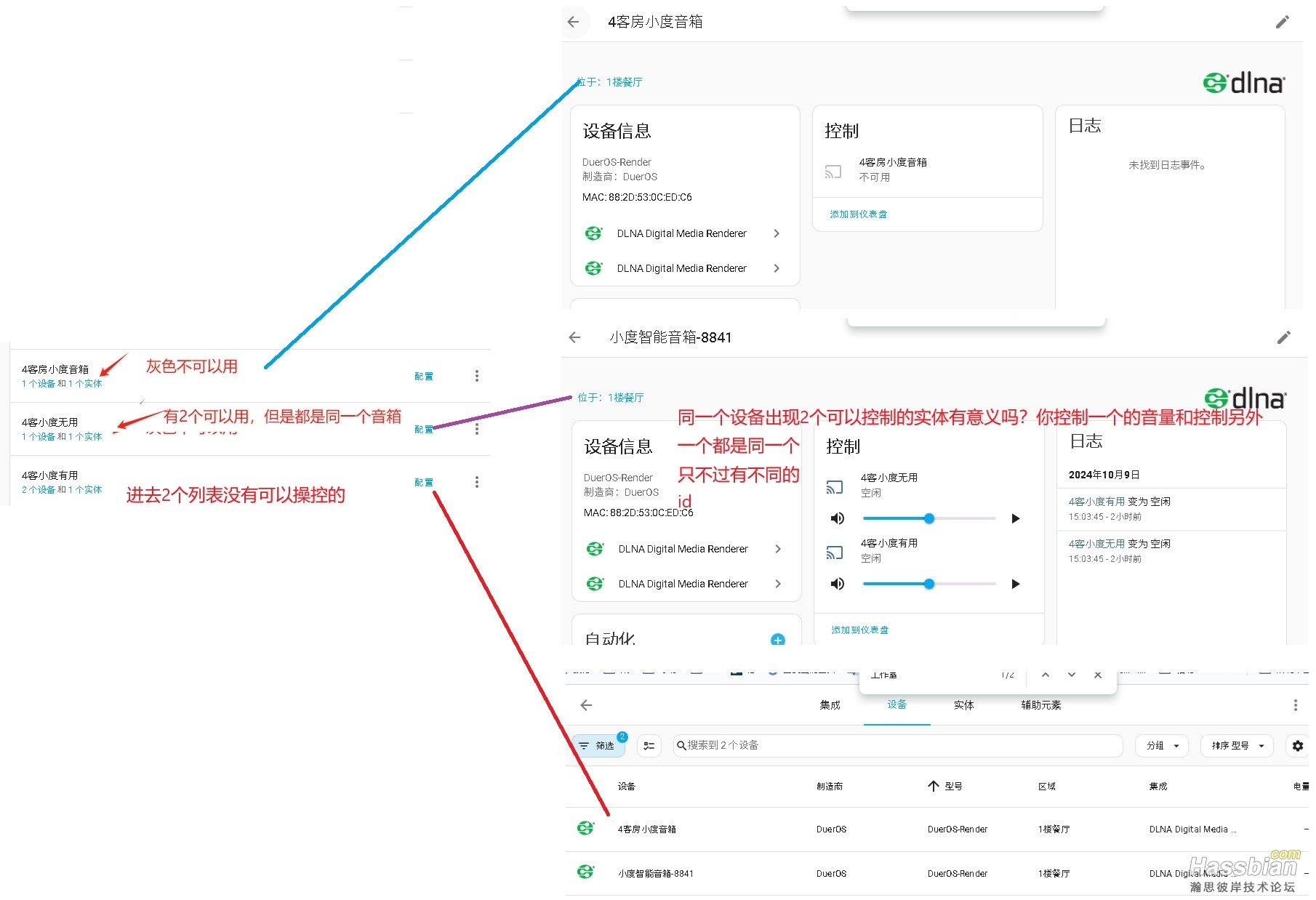Click 2个设备和1个实体 under 4客小度有用
This screenshot has height=900, width=1316.
[x=62, y=490]
